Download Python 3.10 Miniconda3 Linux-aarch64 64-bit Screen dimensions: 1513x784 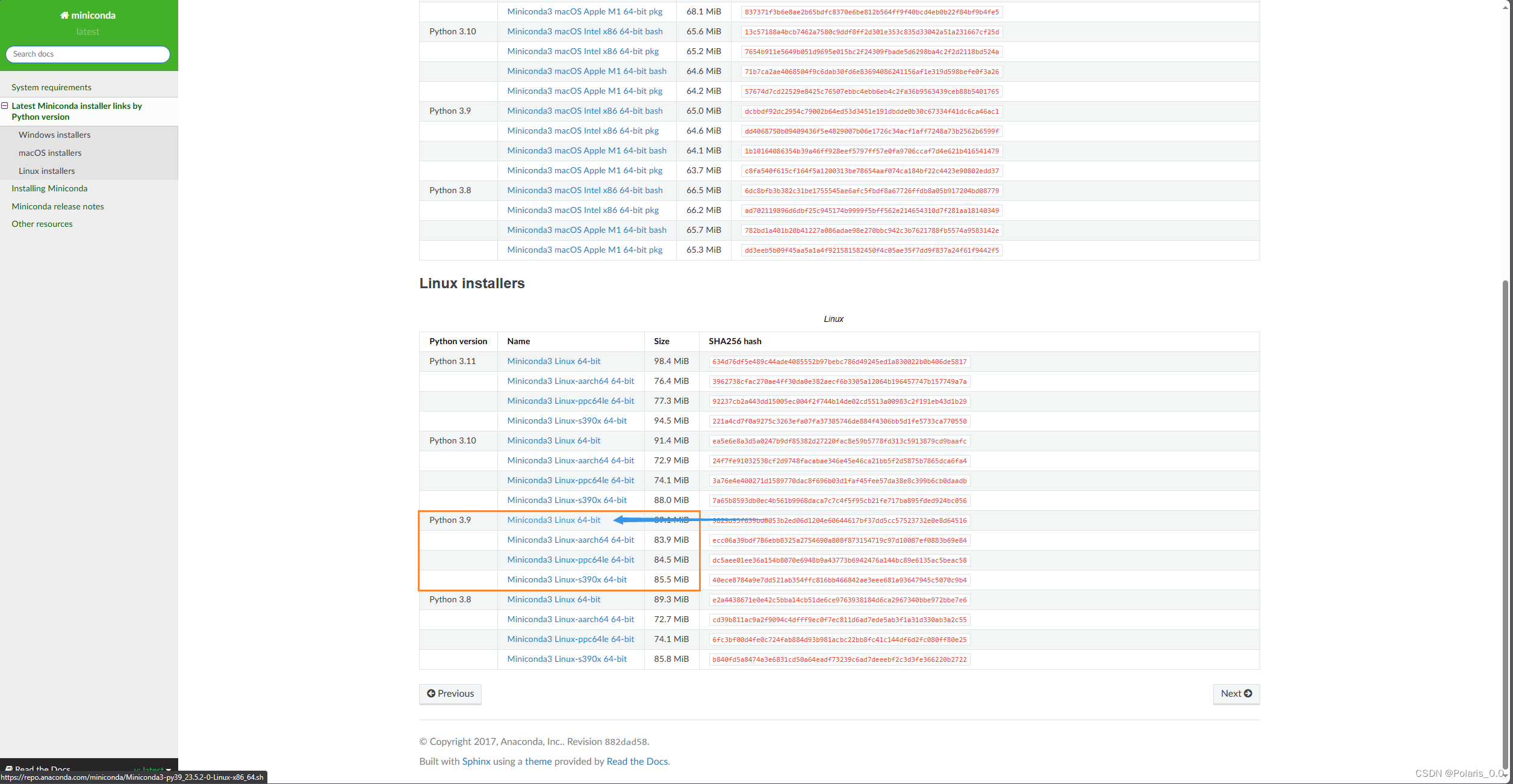(x=571, y=460)
